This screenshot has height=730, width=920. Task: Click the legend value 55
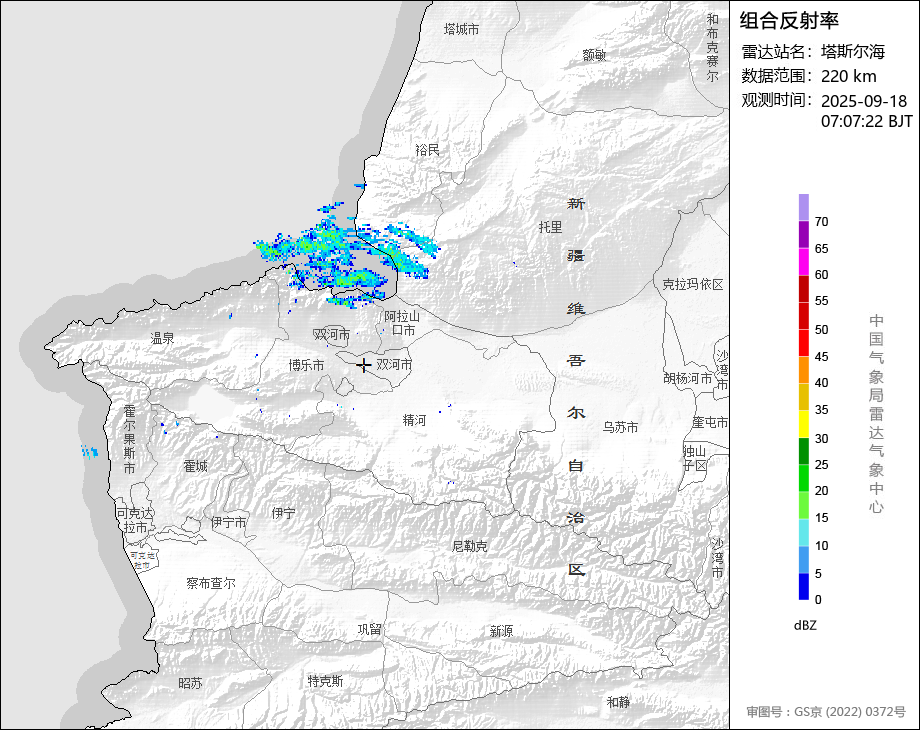pyautogui.click(x=821, y=301)
